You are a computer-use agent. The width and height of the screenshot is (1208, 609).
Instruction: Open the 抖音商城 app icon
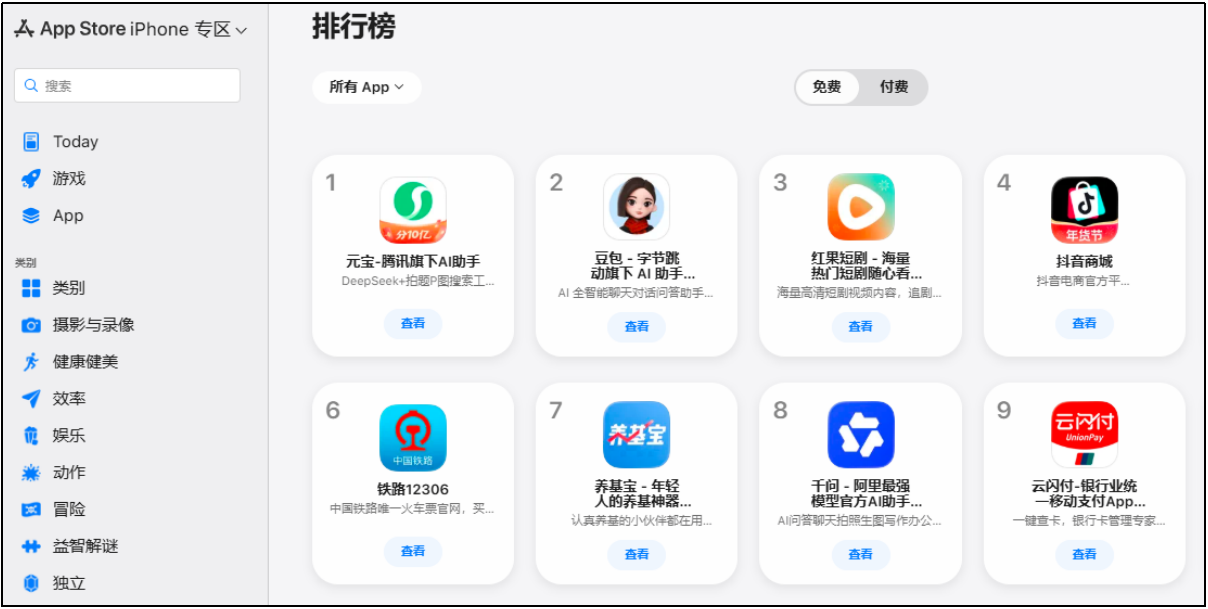click(x=1085, y=209)
